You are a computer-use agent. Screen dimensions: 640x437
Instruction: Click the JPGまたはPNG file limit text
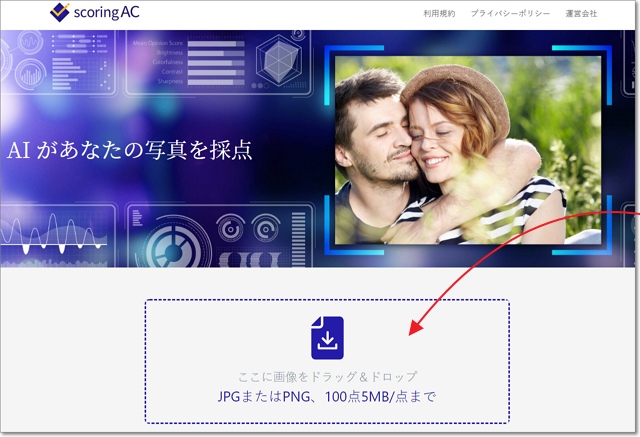pyautogui.click(x=327, y=397)
